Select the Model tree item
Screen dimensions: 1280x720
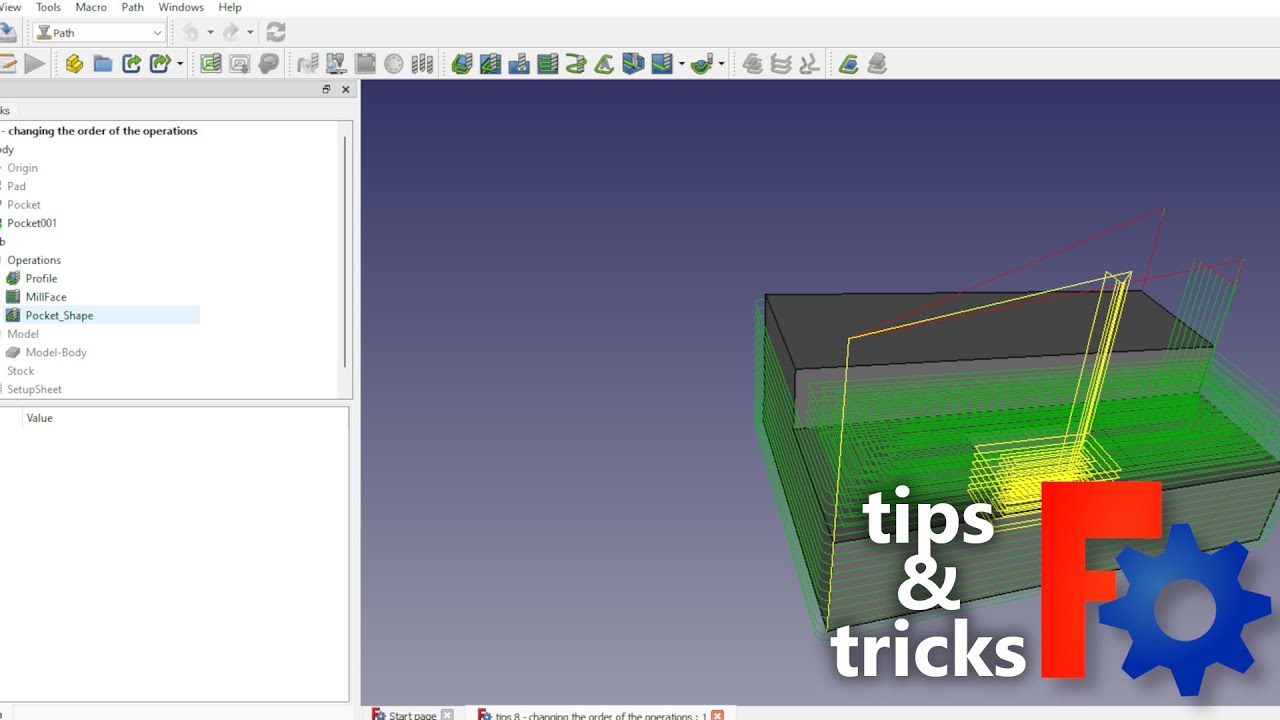click(x=23, y=334)
